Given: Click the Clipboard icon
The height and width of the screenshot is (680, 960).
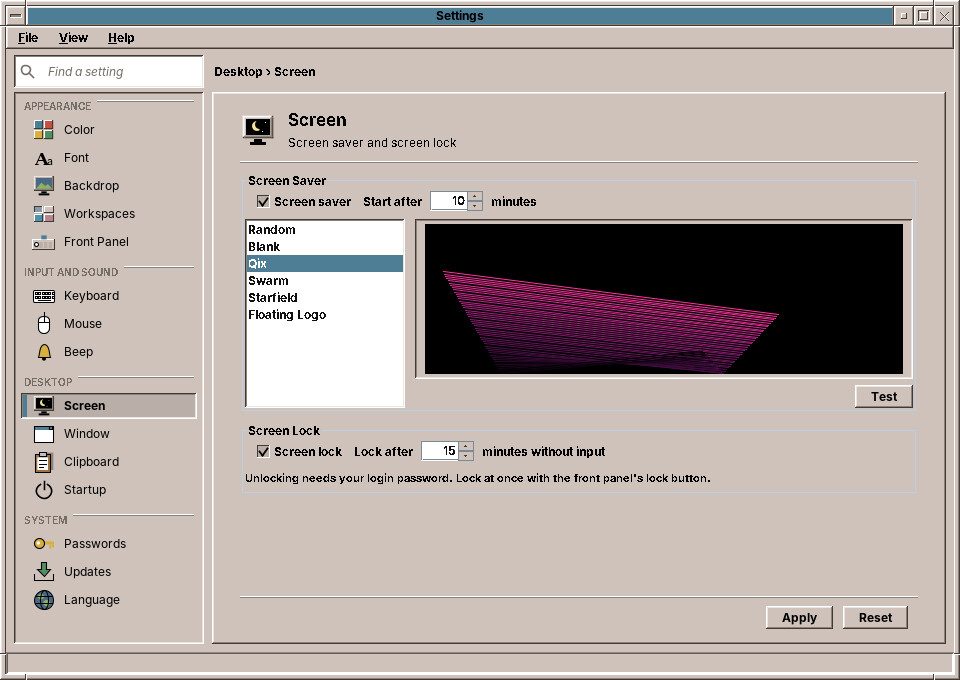Looking at the screenshot, I should coord(43,462).
